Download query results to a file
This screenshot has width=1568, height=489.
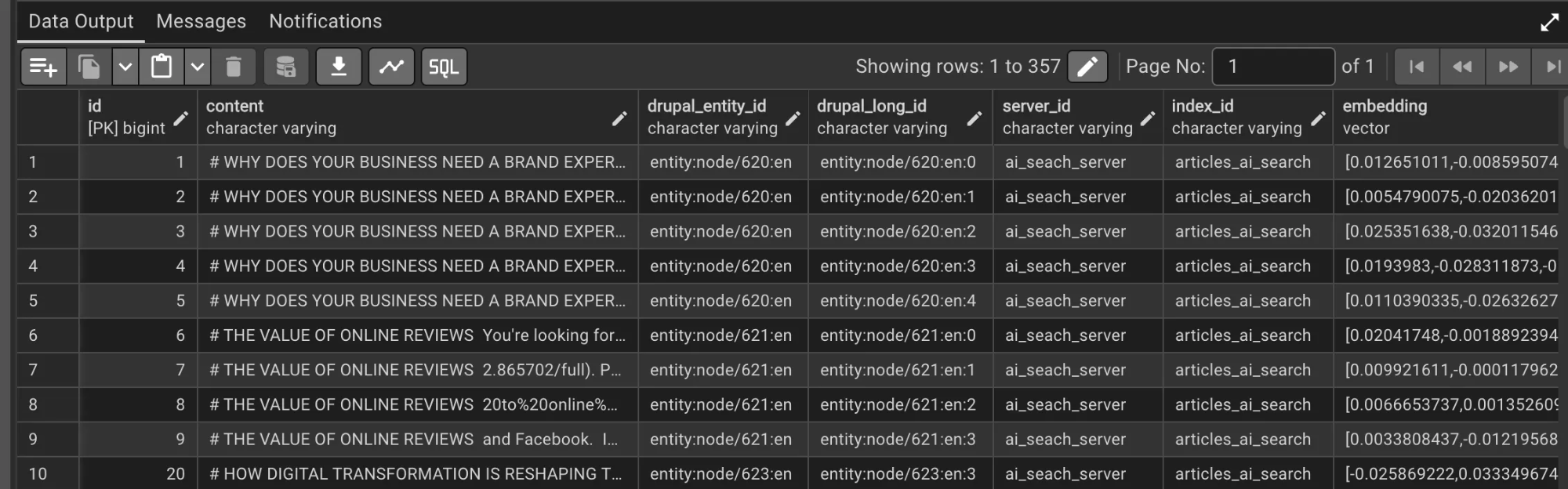(x=340, y=67)
